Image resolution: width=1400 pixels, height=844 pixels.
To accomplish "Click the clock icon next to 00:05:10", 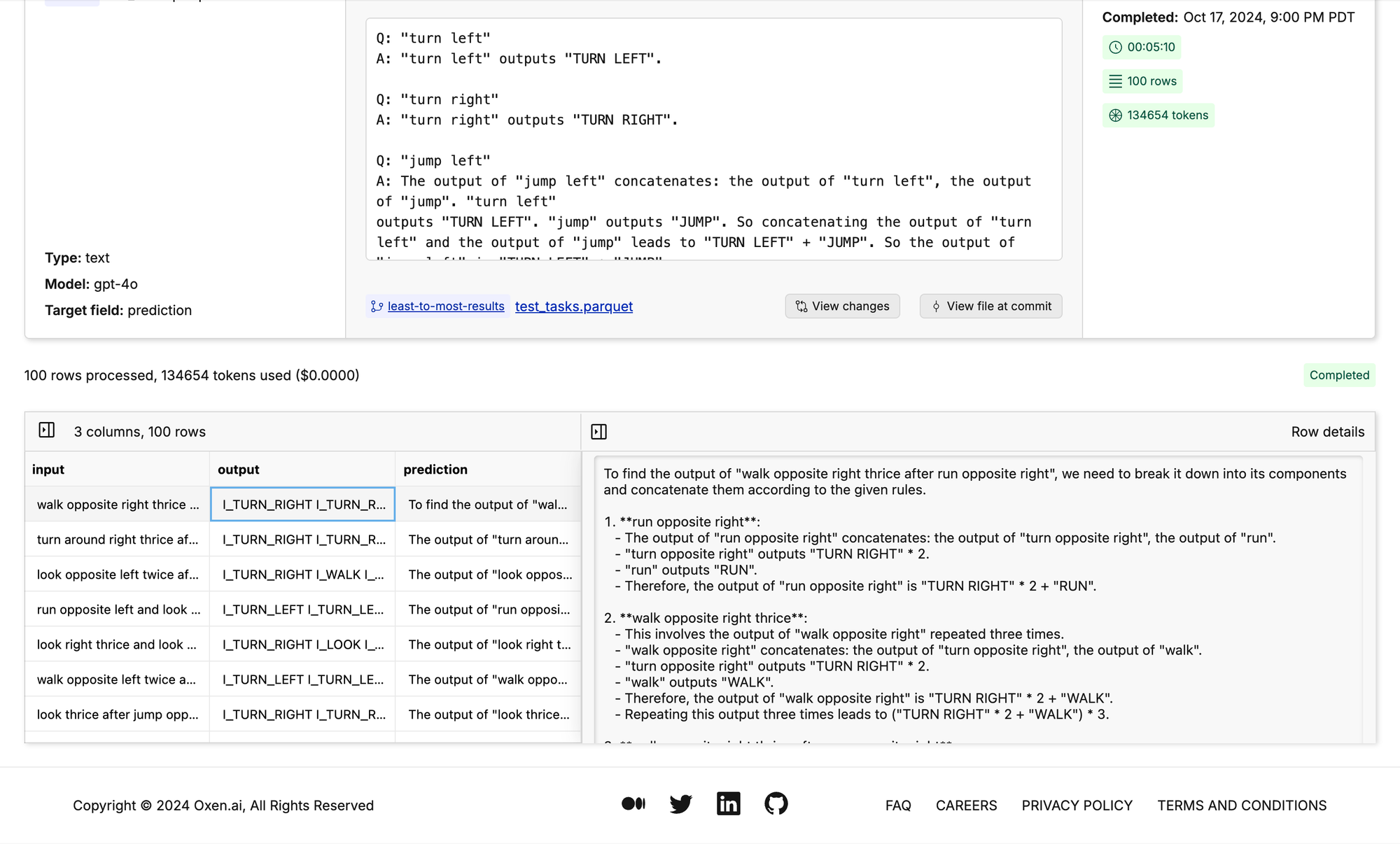I will click(1116, 48).
